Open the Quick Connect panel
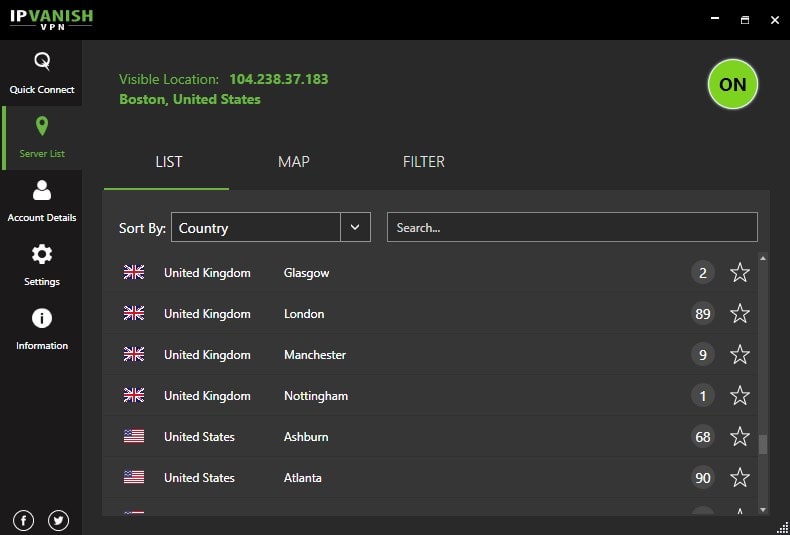Viewport: 790px width, 535px height. (42, 73)
